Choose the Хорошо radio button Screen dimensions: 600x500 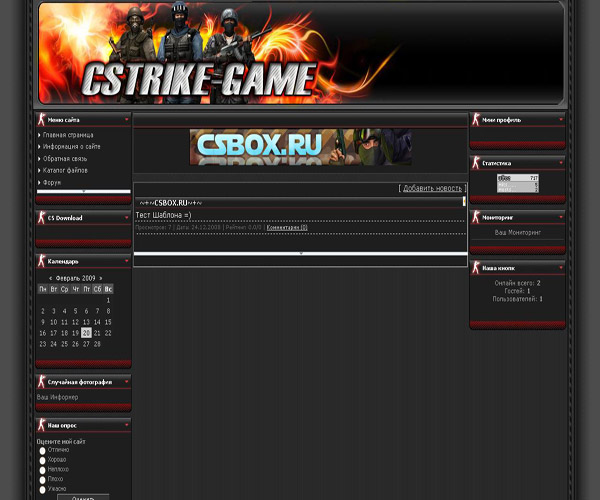[x=43, y=461]
